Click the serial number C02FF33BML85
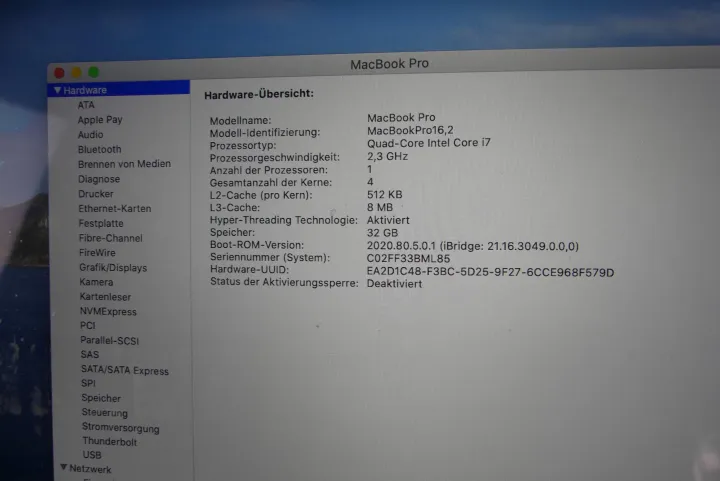This screenshot has width=720, height=481. coord(408,259)
